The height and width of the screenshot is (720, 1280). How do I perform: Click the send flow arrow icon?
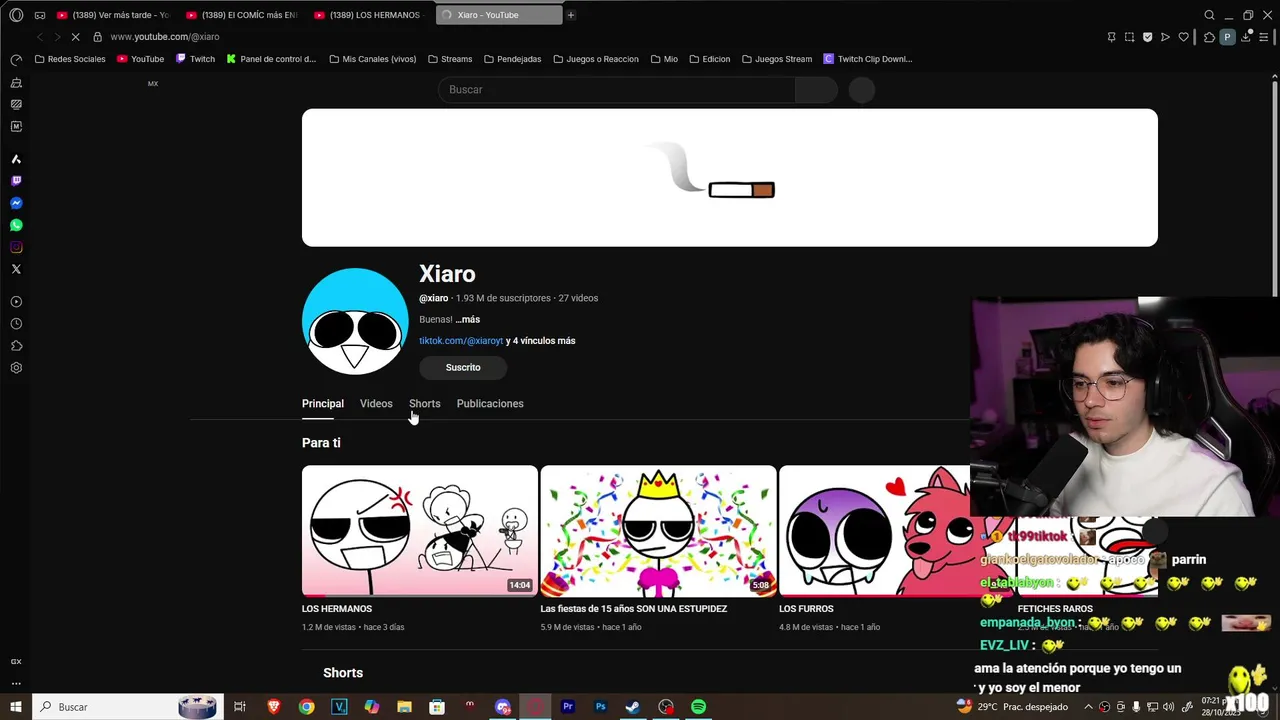click(x=1165, y=37)
